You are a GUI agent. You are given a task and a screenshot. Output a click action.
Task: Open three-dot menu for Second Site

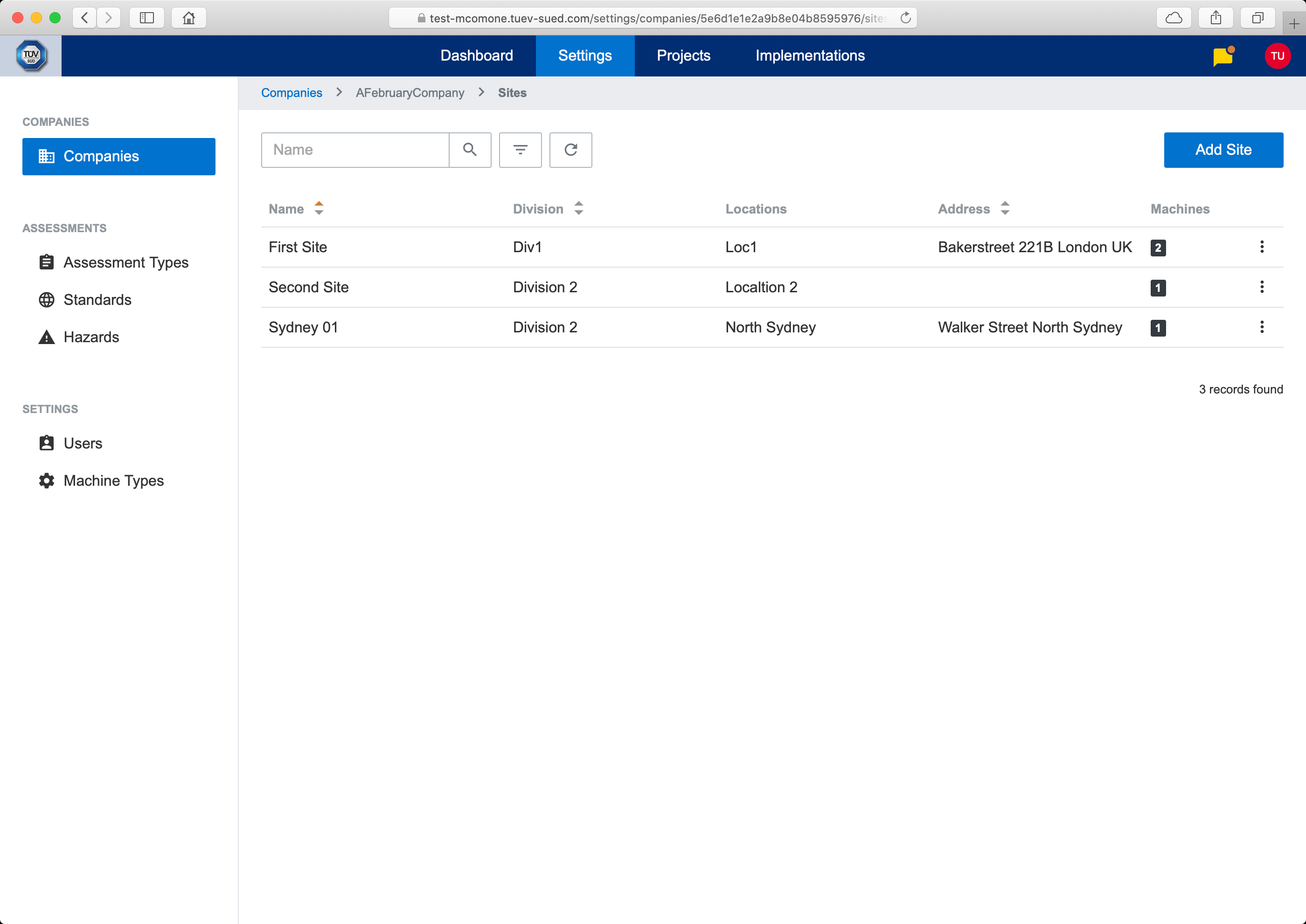[x=1262, y=287]
